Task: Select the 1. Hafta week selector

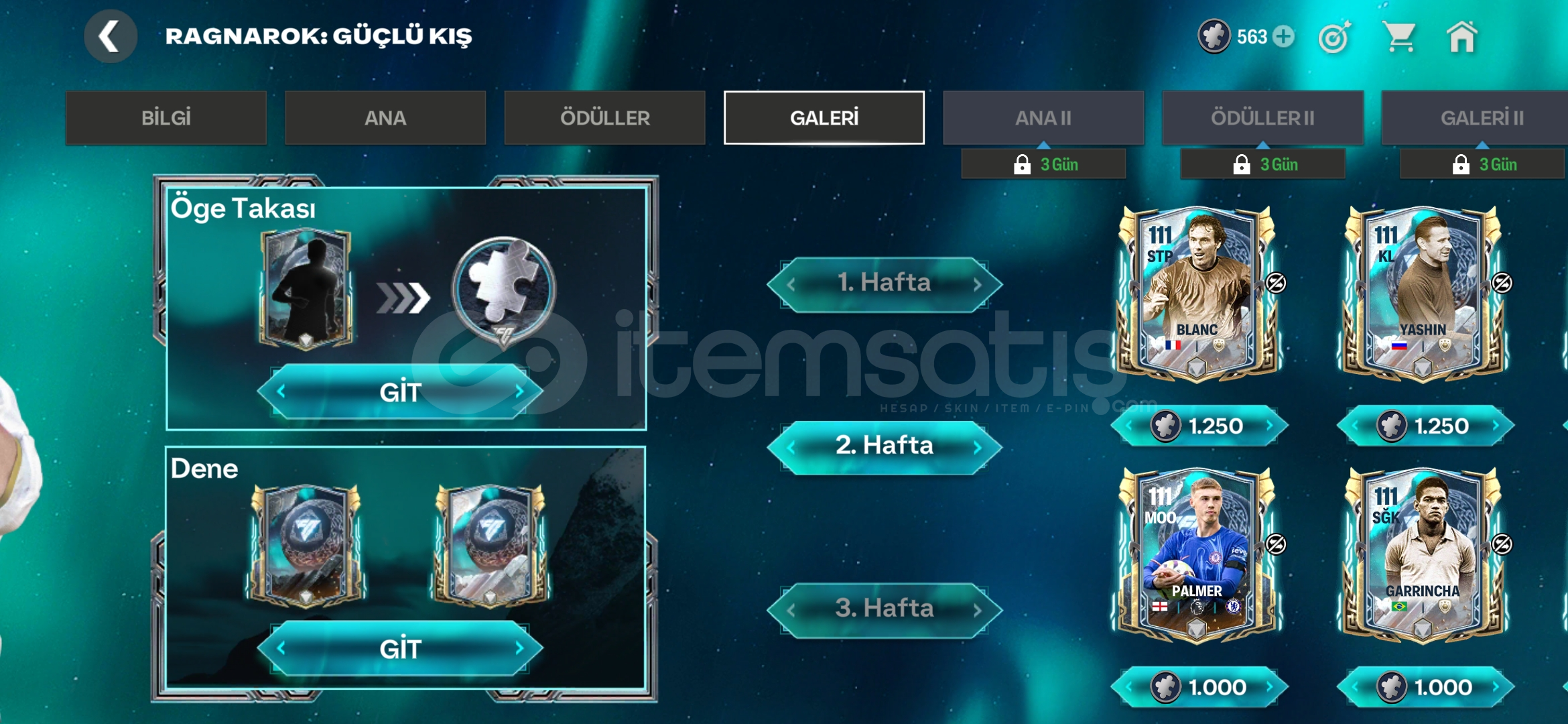Action: 885,284
